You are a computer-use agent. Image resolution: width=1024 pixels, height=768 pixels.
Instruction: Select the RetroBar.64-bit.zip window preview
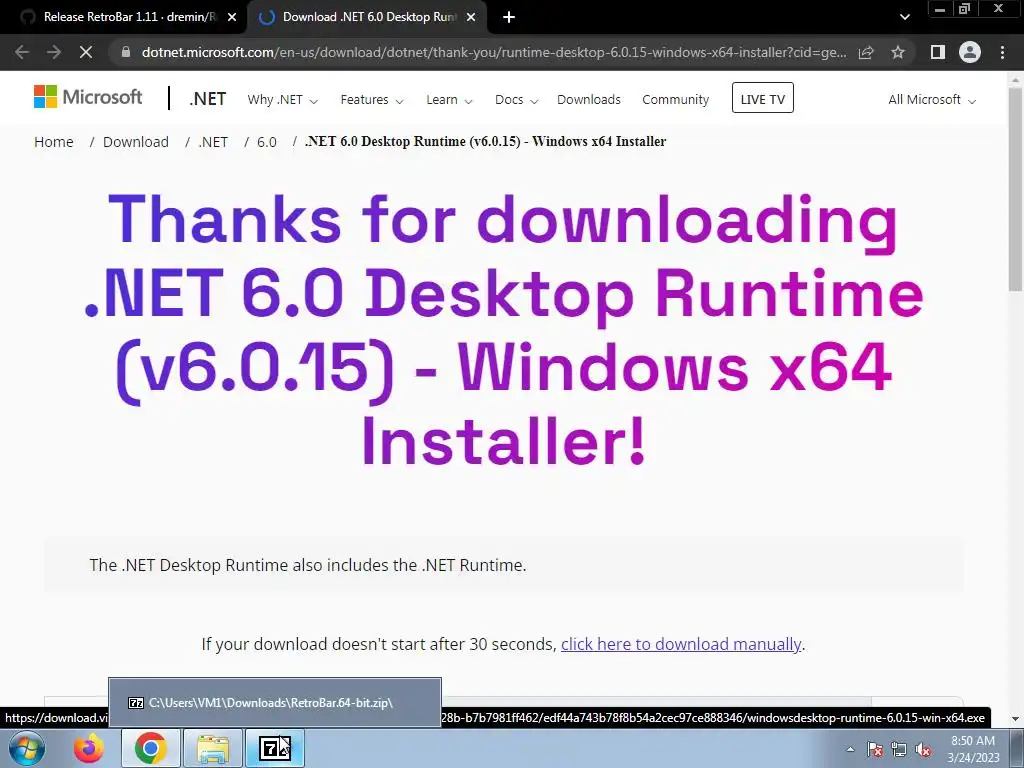275,703
